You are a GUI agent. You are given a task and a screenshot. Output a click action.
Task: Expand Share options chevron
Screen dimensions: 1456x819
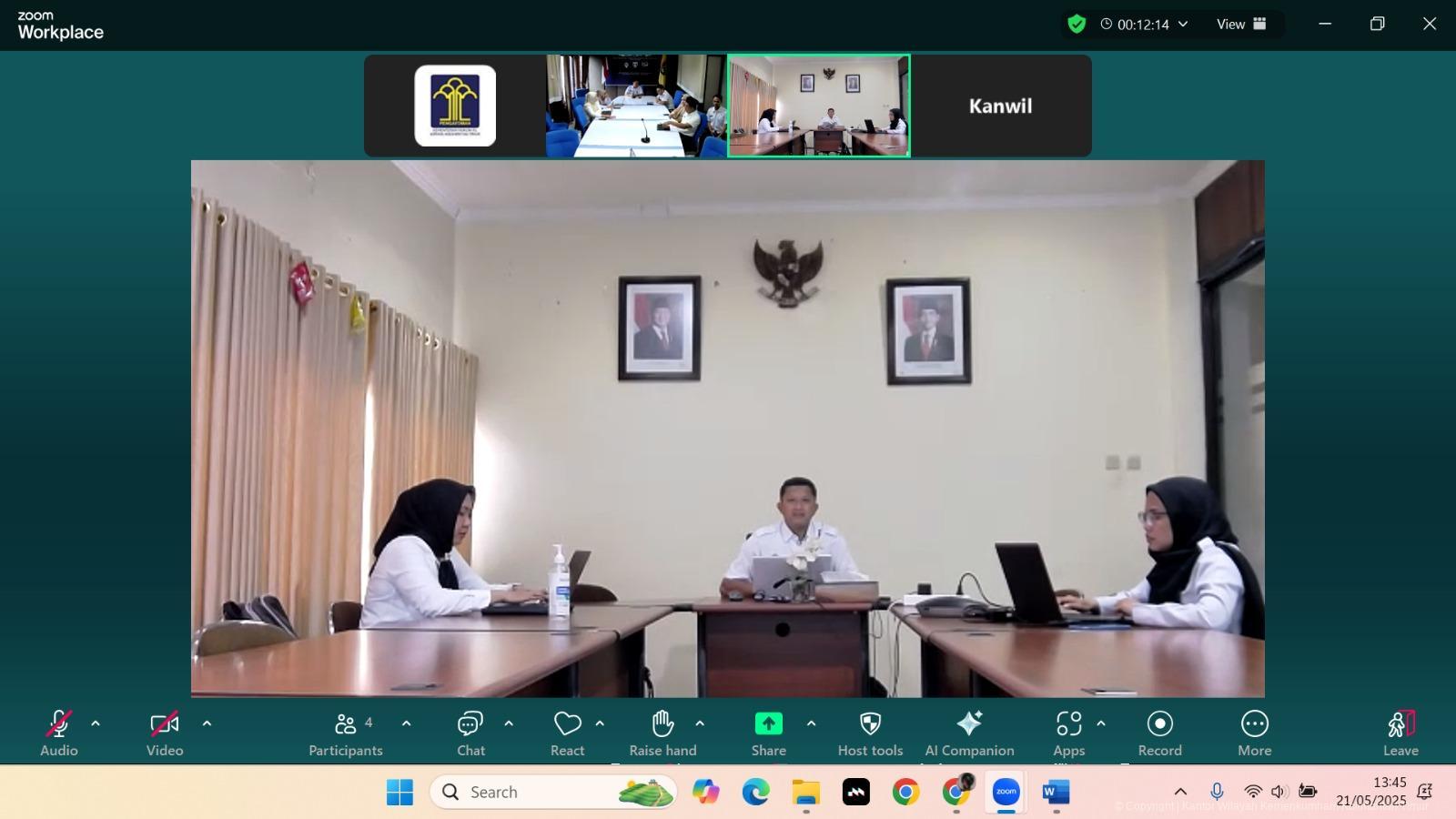[x=811, y=723]
